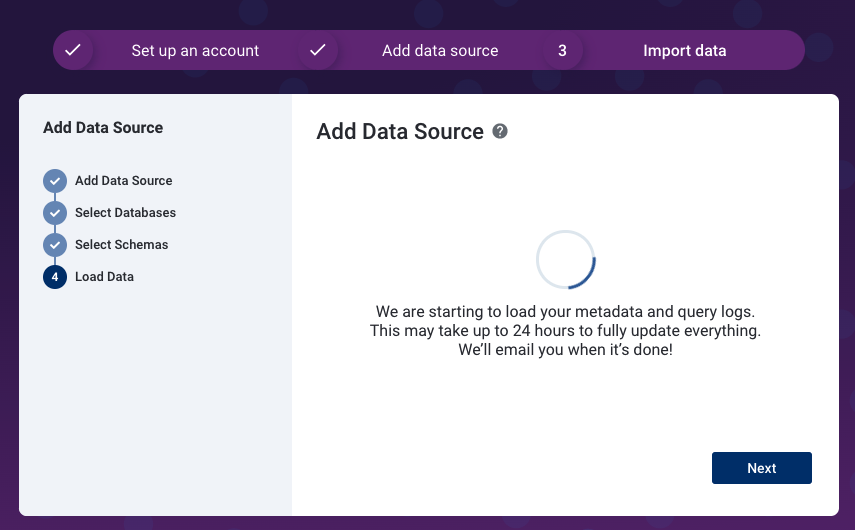Viewport: 855px width, 530px height.
Task: Click the help question mark icon
Action: (499, 131)
